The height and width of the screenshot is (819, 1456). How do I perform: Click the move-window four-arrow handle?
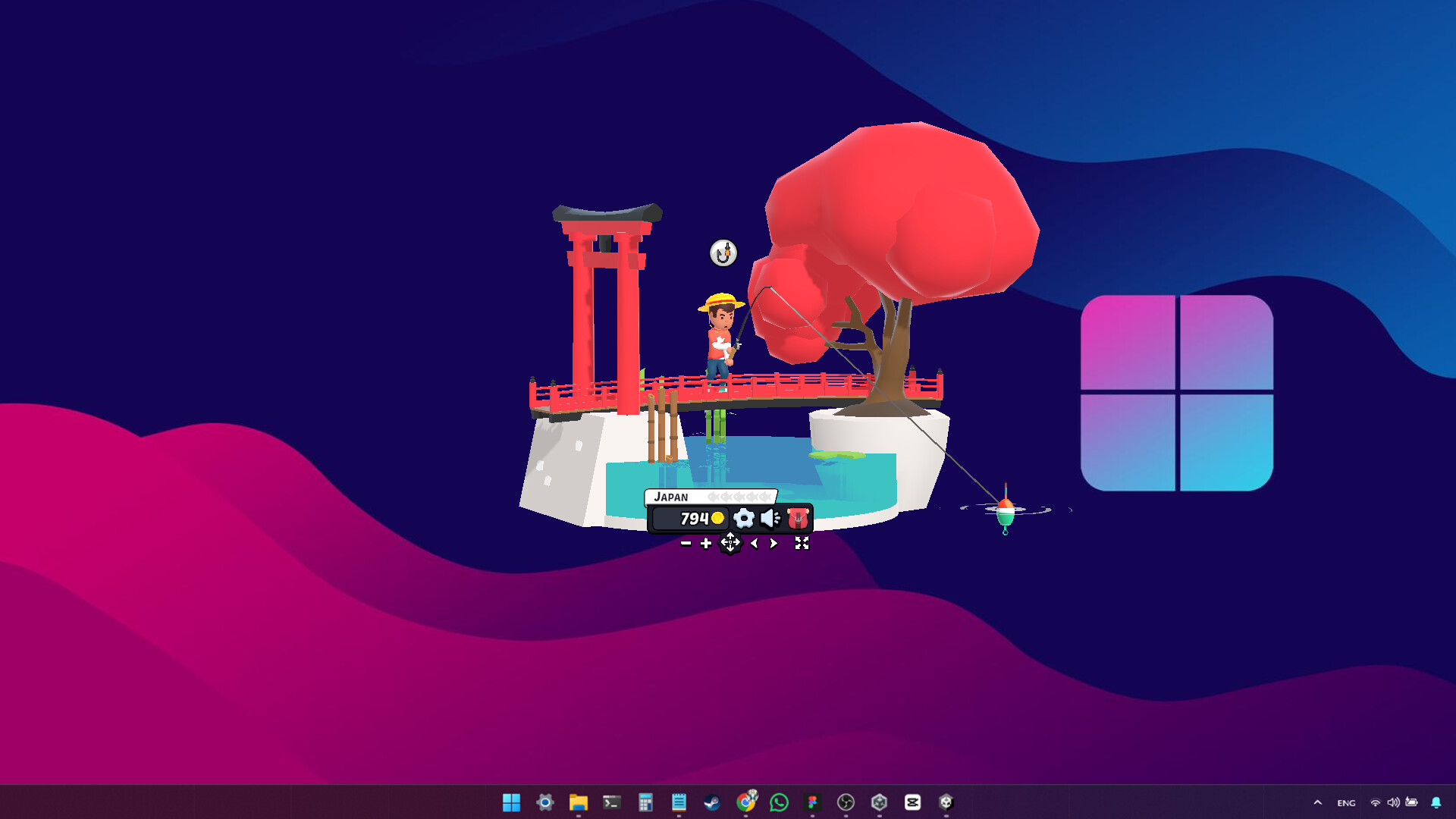pos(730,543)
